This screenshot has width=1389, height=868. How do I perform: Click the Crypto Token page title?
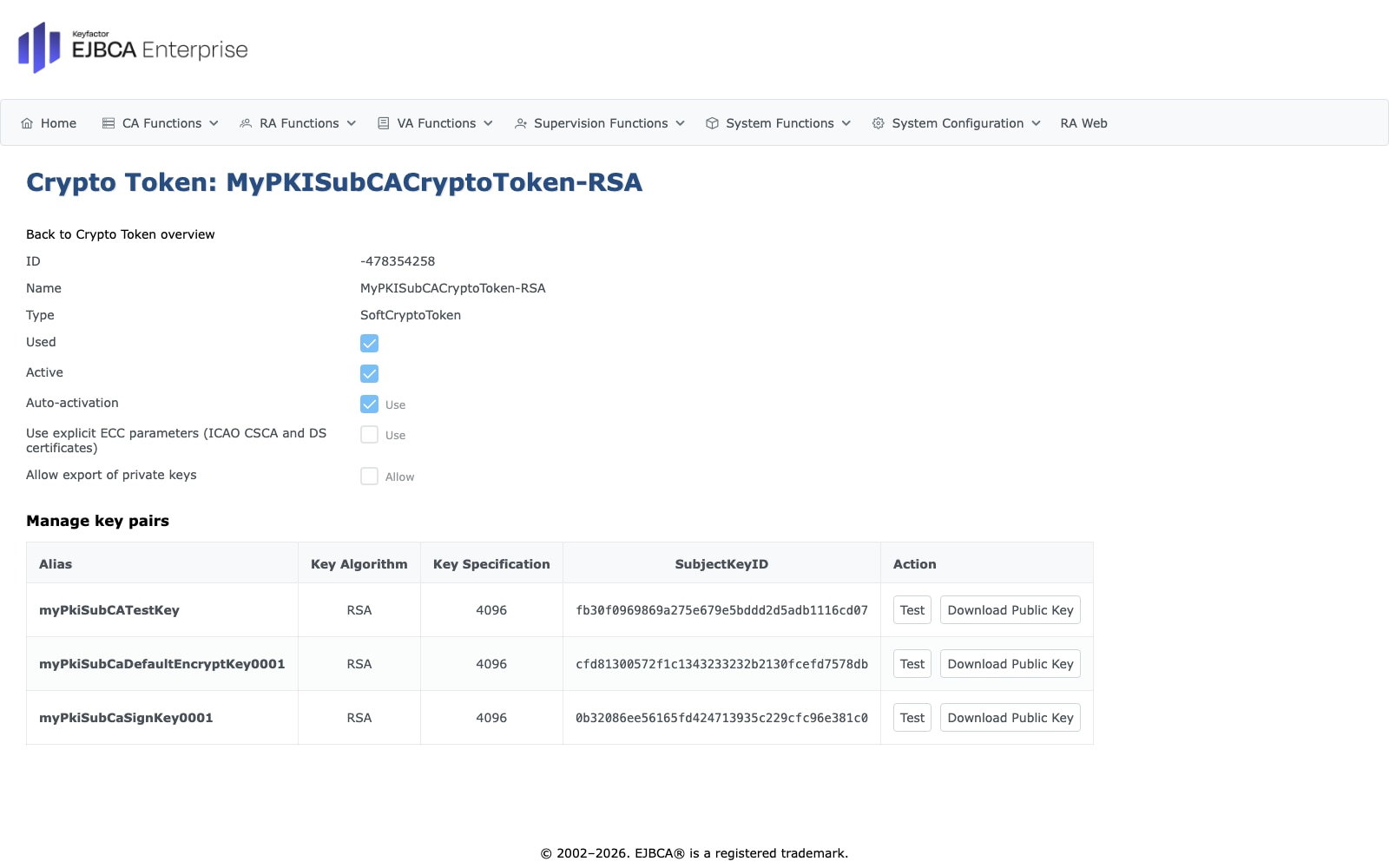[334, 182]
